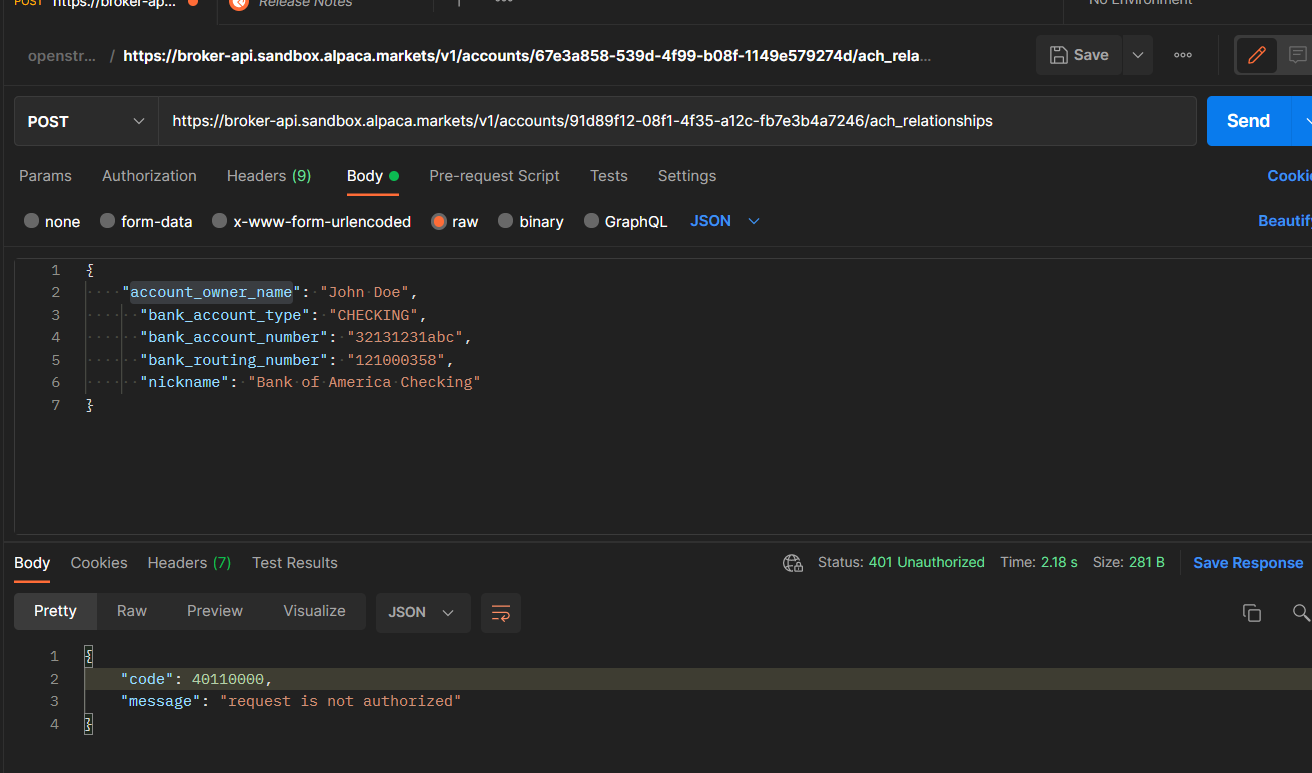The height and width of the screenshot is (773, 1312).
Task: Select the form-data body type
Action: click(146, 222)
